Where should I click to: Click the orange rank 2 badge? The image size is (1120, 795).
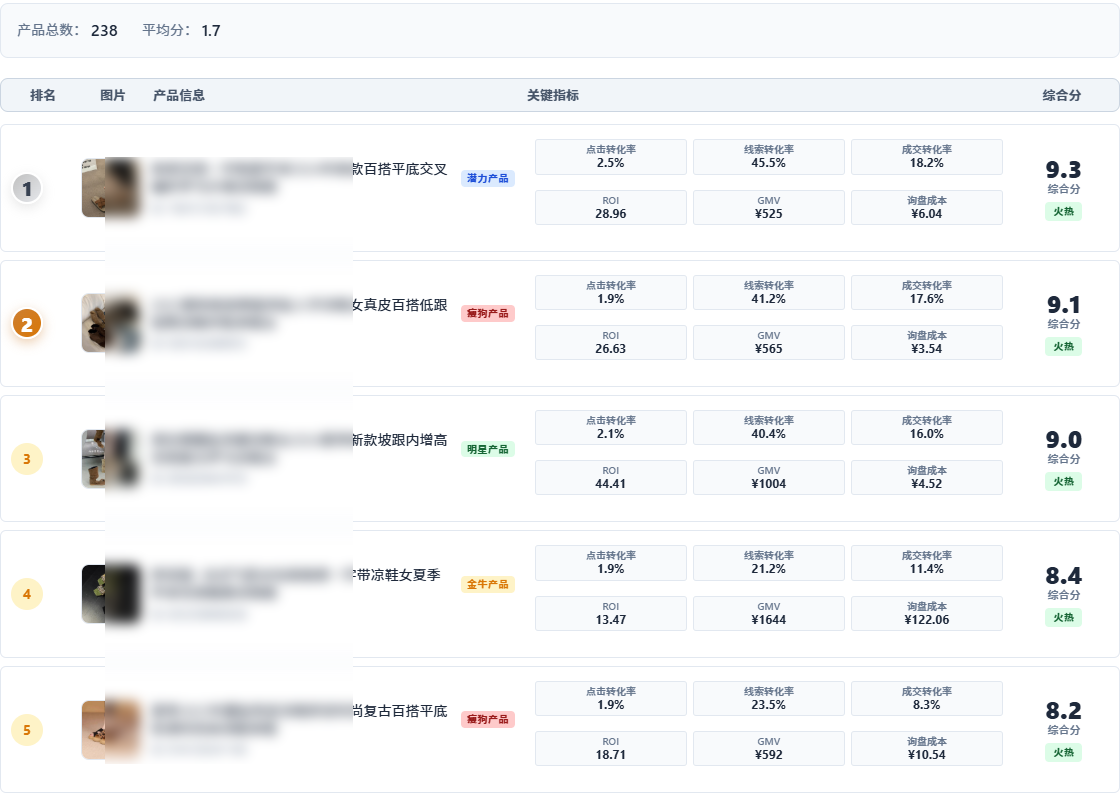[27, 324]
